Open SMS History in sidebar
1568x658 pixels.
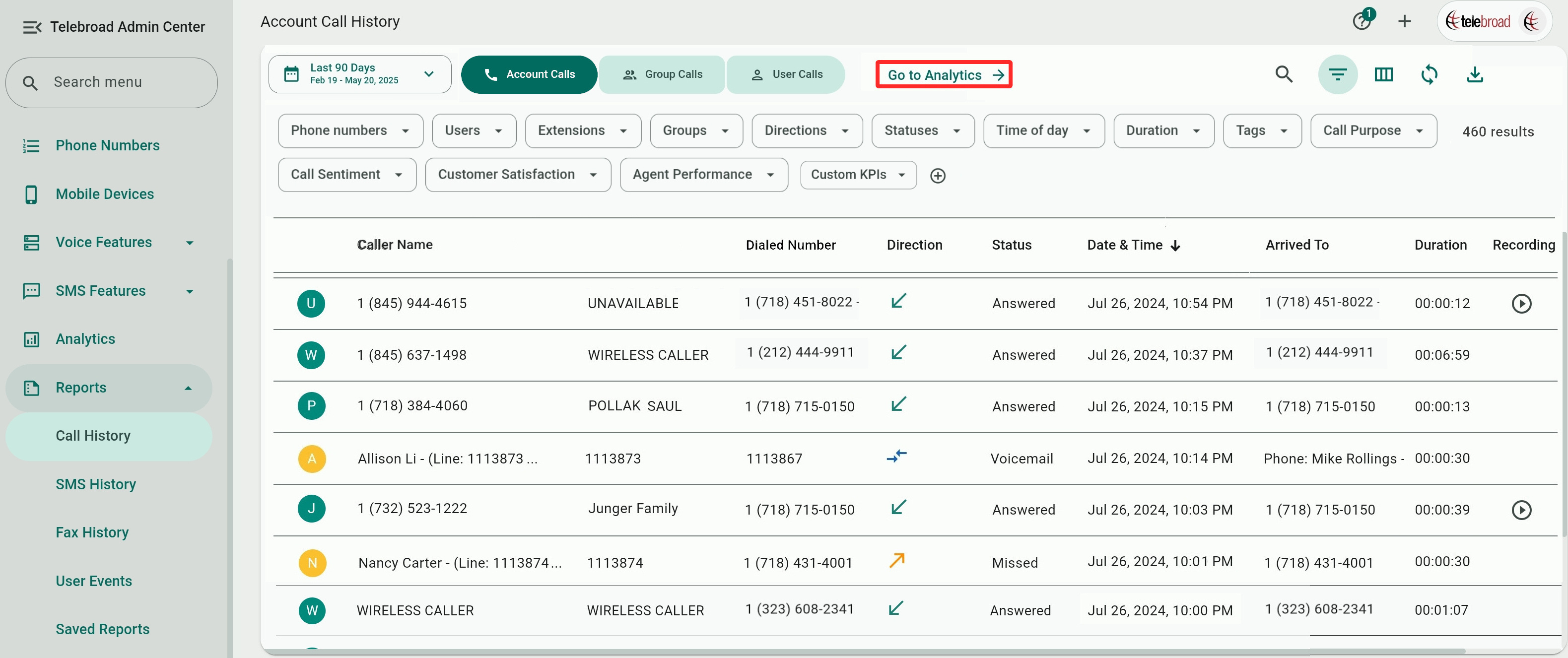pos(96,484)
